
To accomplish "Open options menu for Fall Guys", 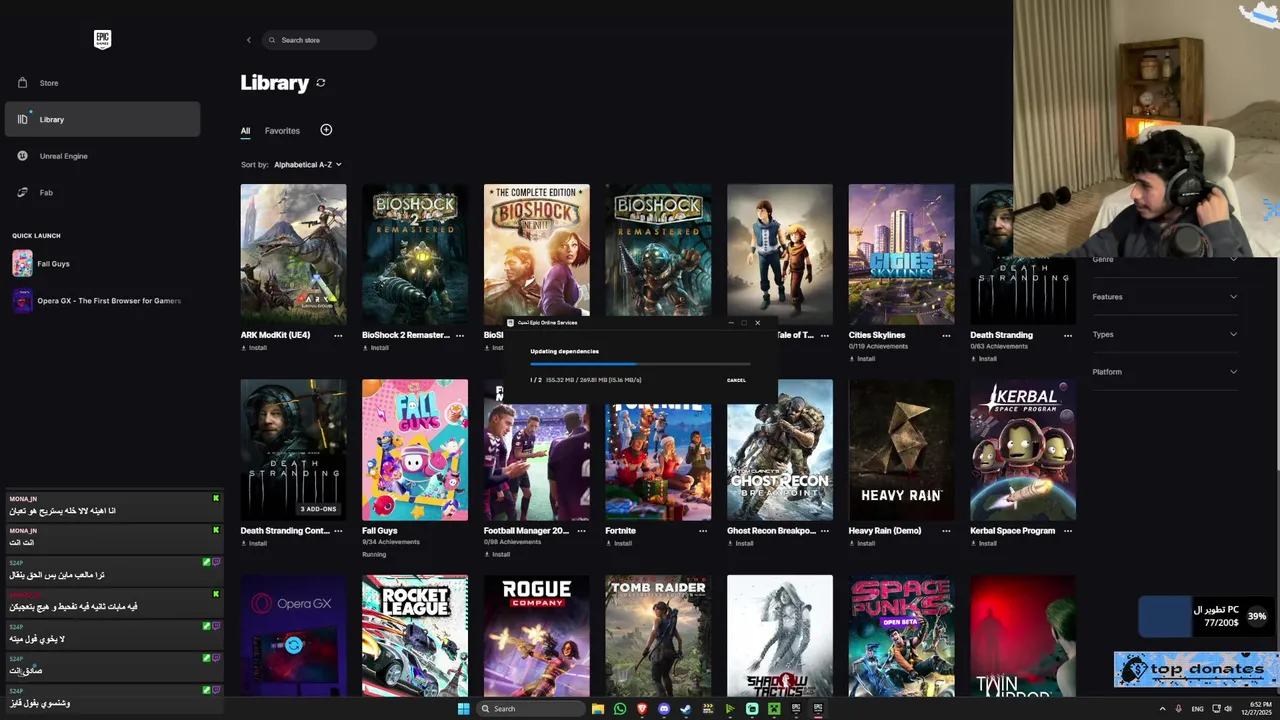I will click(x=460, y=531).
